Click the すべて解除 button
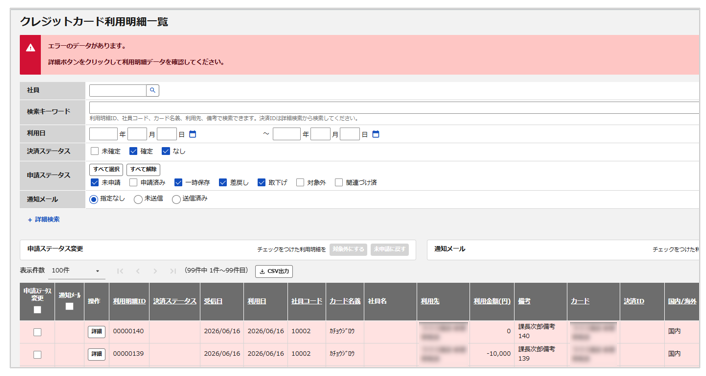706x376 pixels. [x=143, y=169]
